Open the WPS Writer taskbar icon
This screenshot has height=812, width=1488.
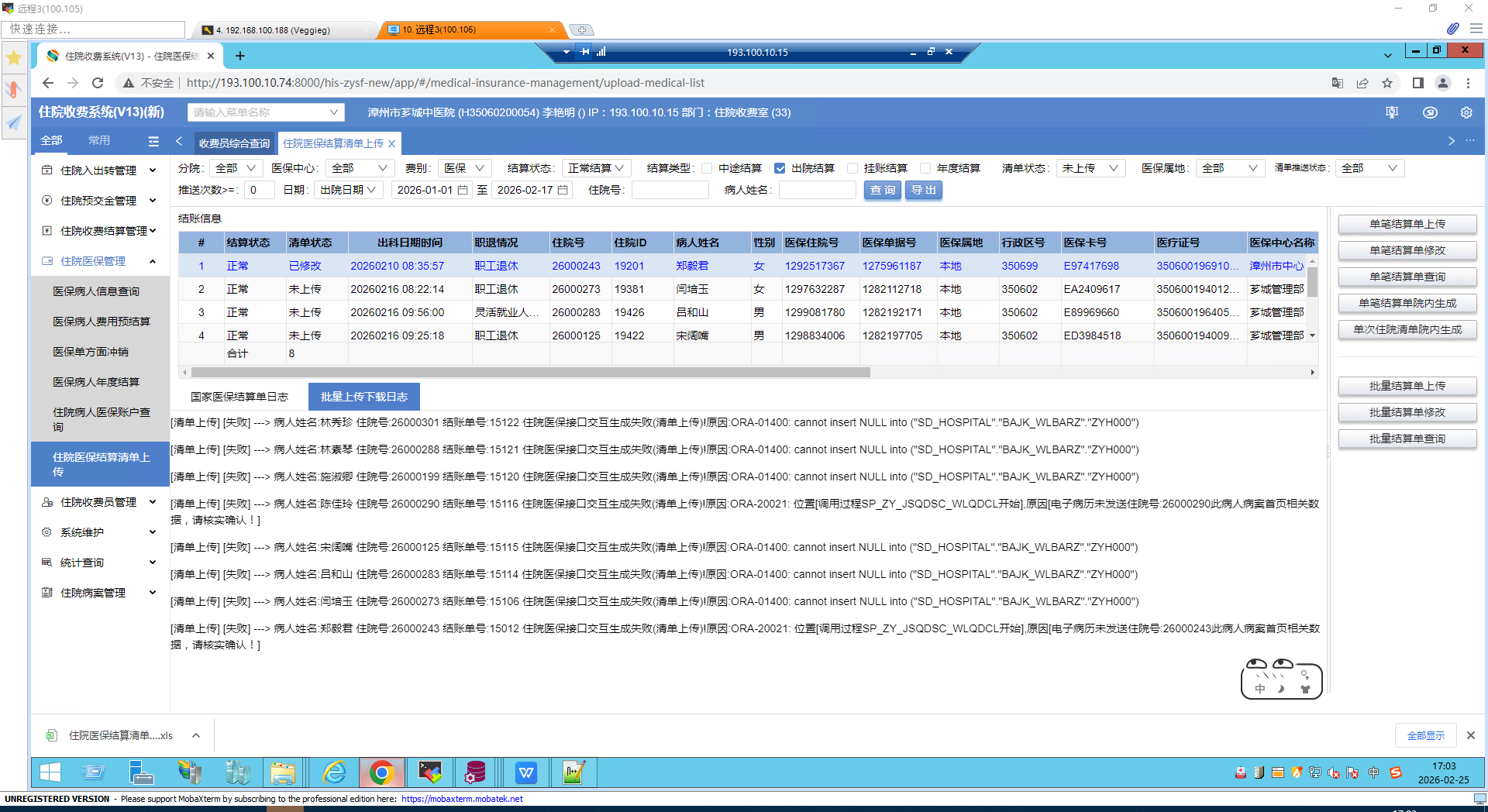[x=526, y=772]
